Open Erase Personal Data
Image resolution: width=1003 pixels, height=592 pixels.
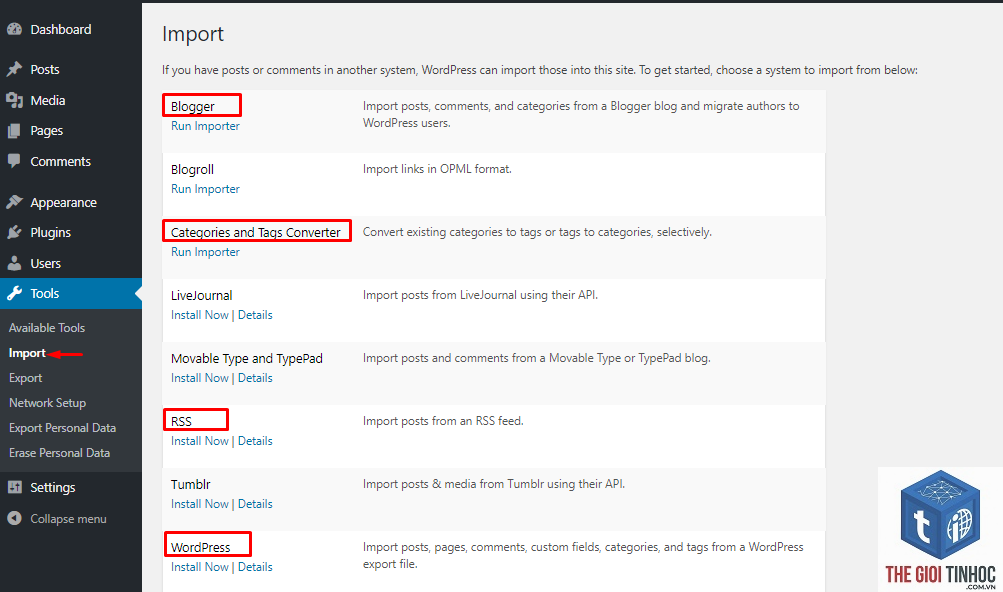[59, 453]
